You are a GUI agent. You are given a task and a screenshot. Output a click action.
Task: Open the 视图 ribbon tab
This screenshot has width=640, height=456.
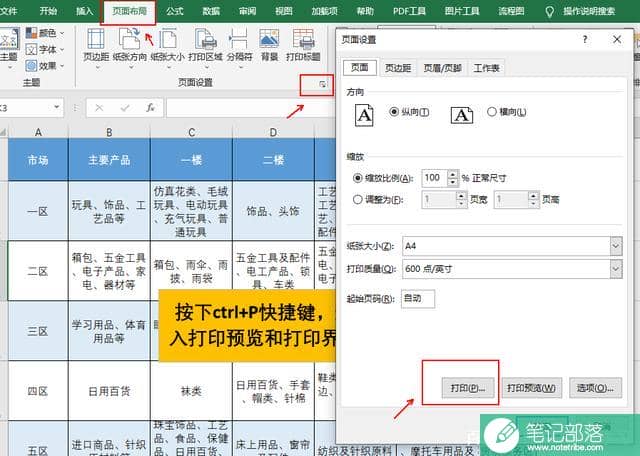coord(284,11)
